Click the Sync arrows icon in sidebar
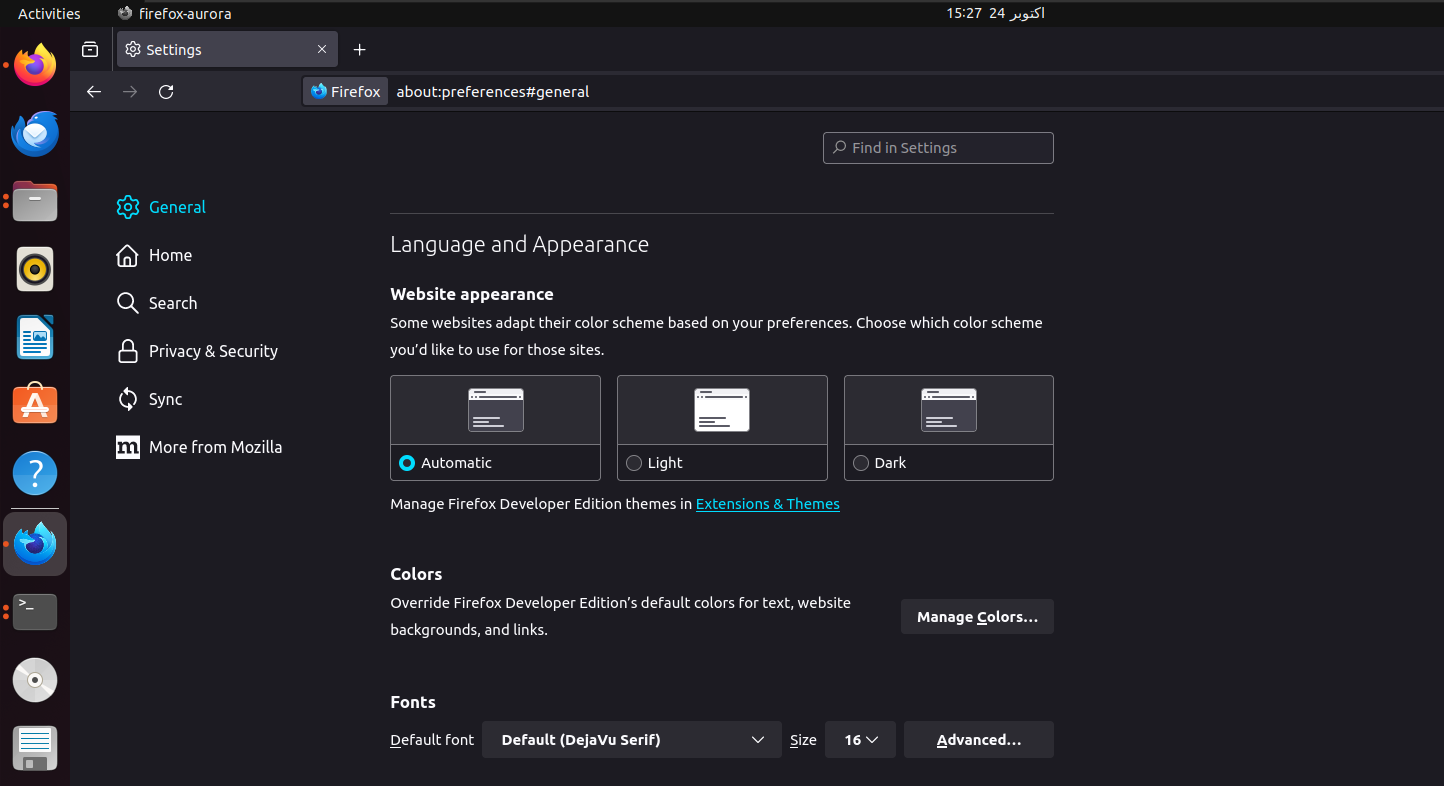Screen dimensions: 1444x786 pyautogui.click(x=127, y=399)
